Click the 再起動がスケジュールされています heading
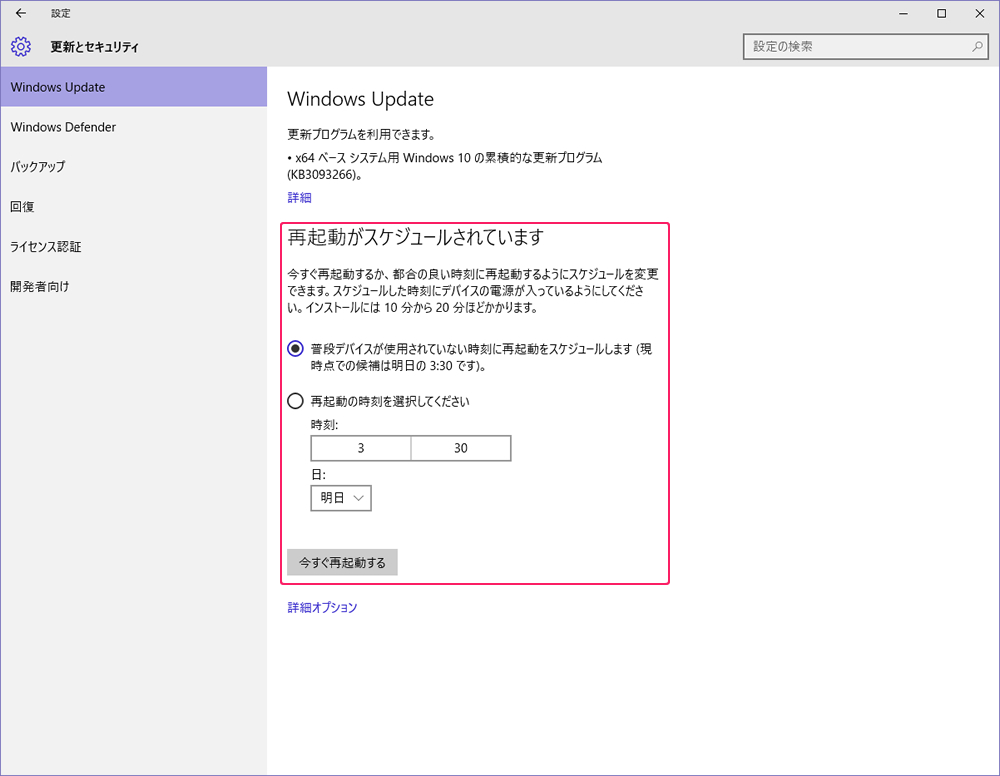This screenshot has height=776, width=1000. pos(415,237)
